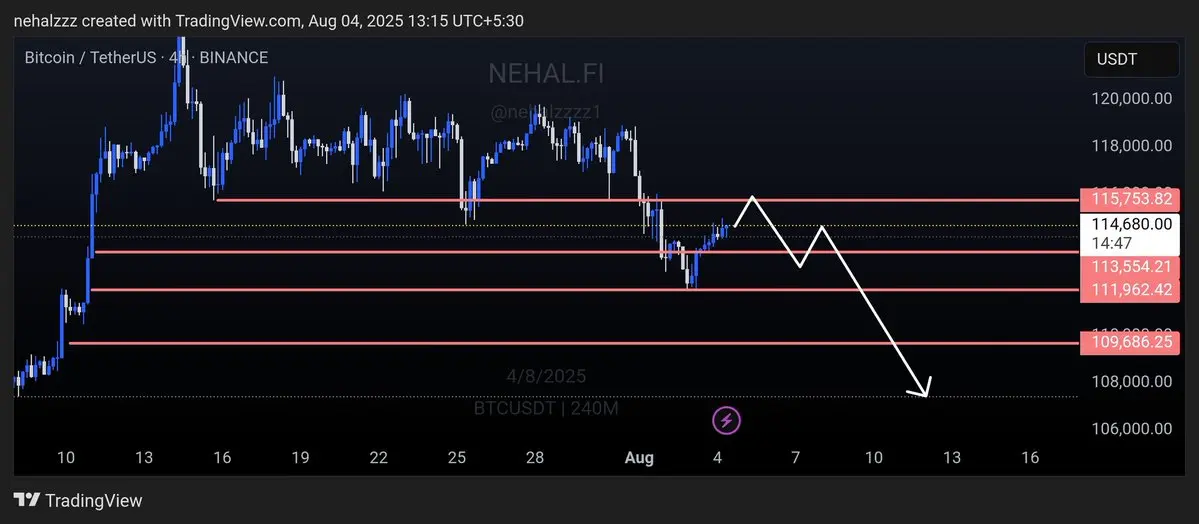Click the 120,000.00 price axis value
Screen dimensions: 1199x524
pyautogui.click(x=1132, y=99)
